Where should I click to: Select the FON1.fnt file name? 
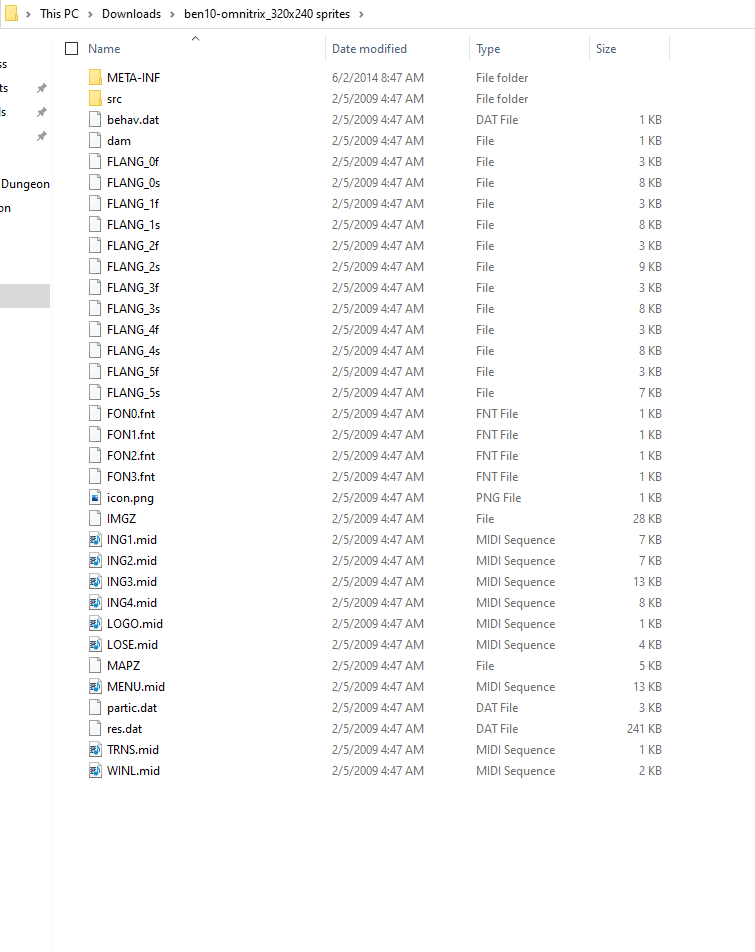pos(131,435)
